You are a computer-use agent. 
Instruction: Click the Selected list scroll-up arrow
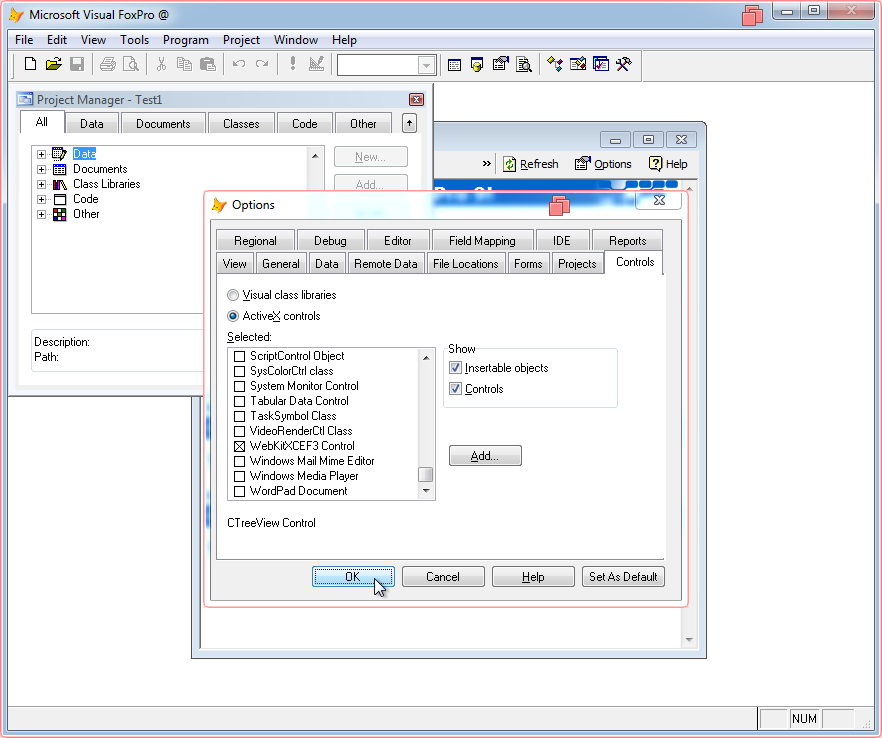pos(426,358)
